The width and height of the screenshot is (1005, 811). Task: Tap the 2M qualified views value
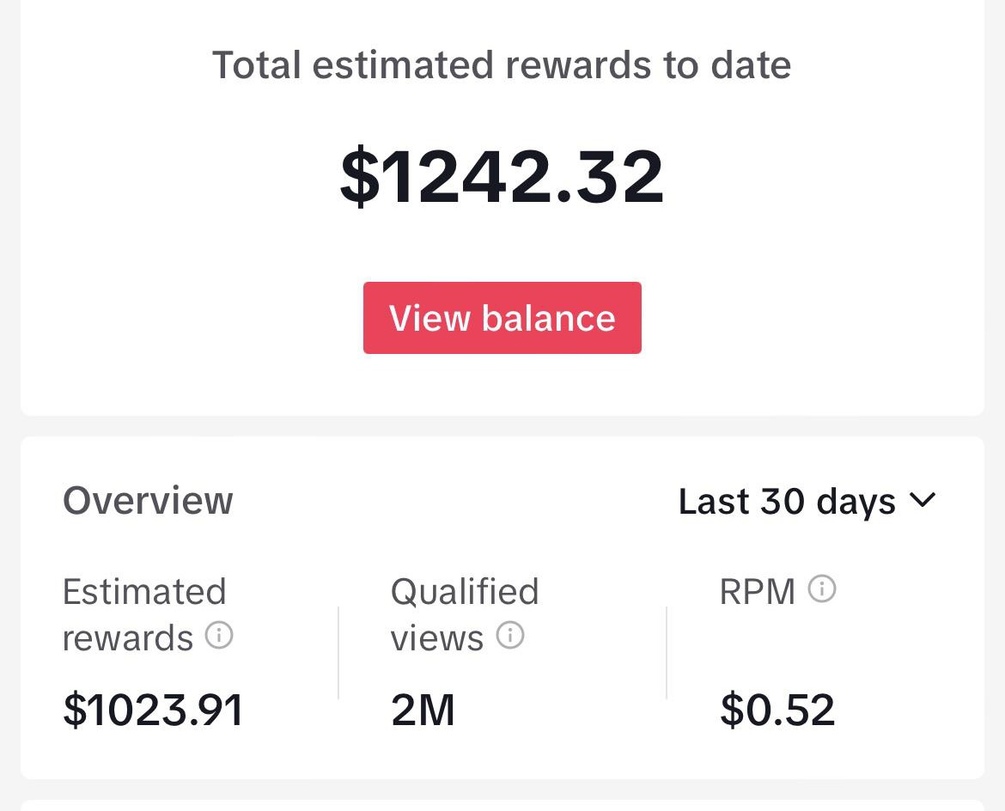point(423,710)
